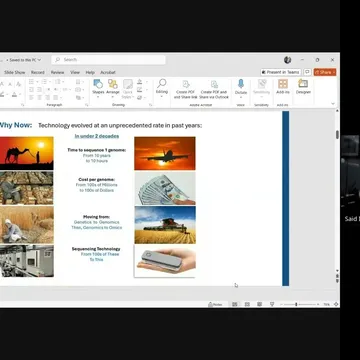Image resolution: width=360 pixels, height=360 pixels.
Task: Click the bullets list icon
Action: pos(31,82)
